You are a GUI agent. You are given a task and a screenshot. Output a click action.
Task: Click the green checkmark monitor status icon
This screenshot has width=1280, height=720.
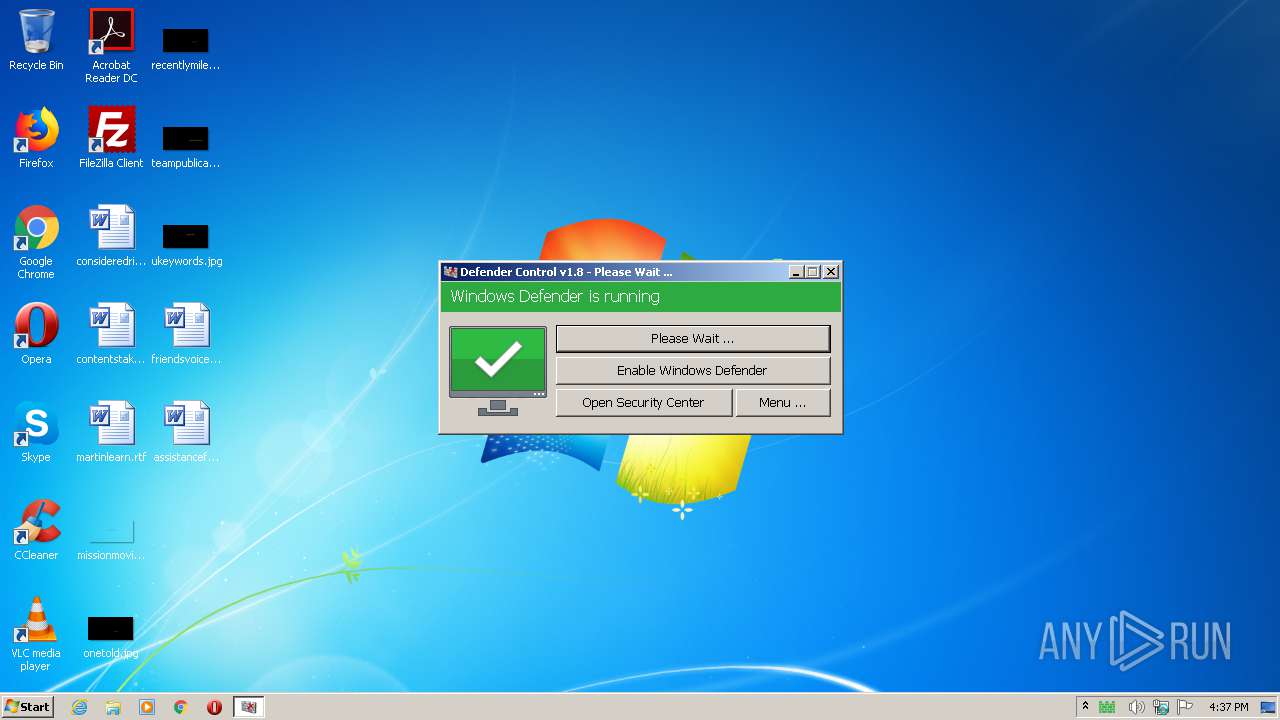(498, 370)
